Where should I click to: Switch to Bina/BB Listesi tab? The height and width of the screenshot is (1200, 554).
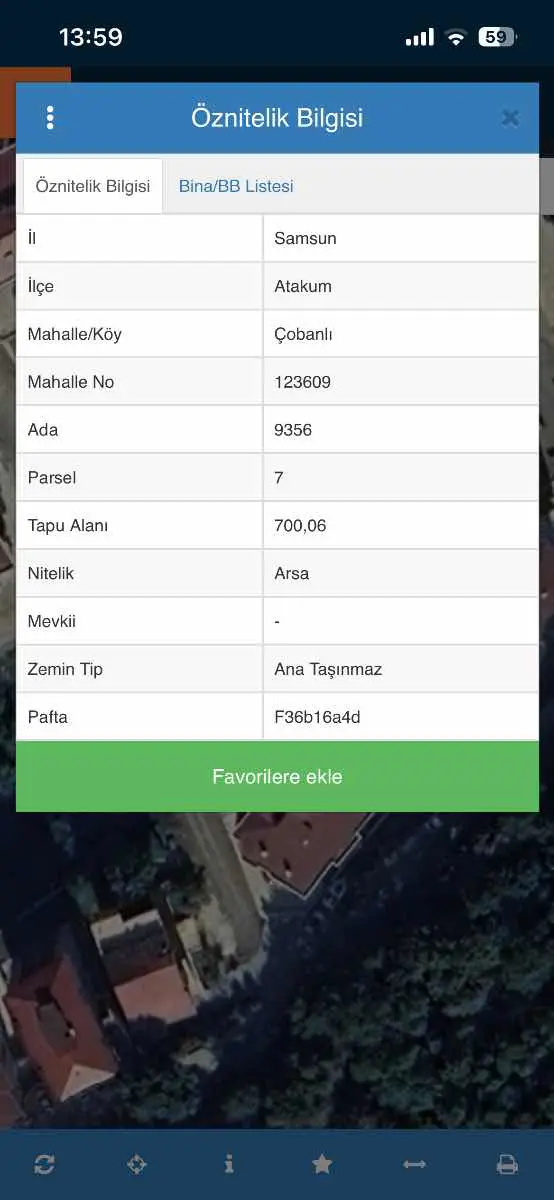point(236,186)
